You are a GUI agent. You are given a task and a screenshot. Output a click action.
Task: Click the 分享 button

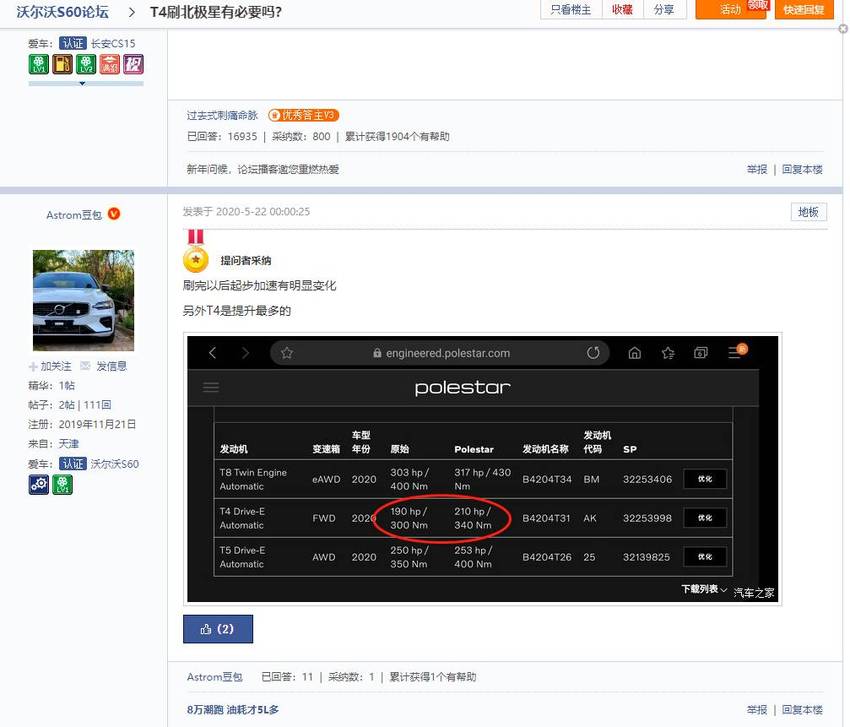tap(664, 10)
